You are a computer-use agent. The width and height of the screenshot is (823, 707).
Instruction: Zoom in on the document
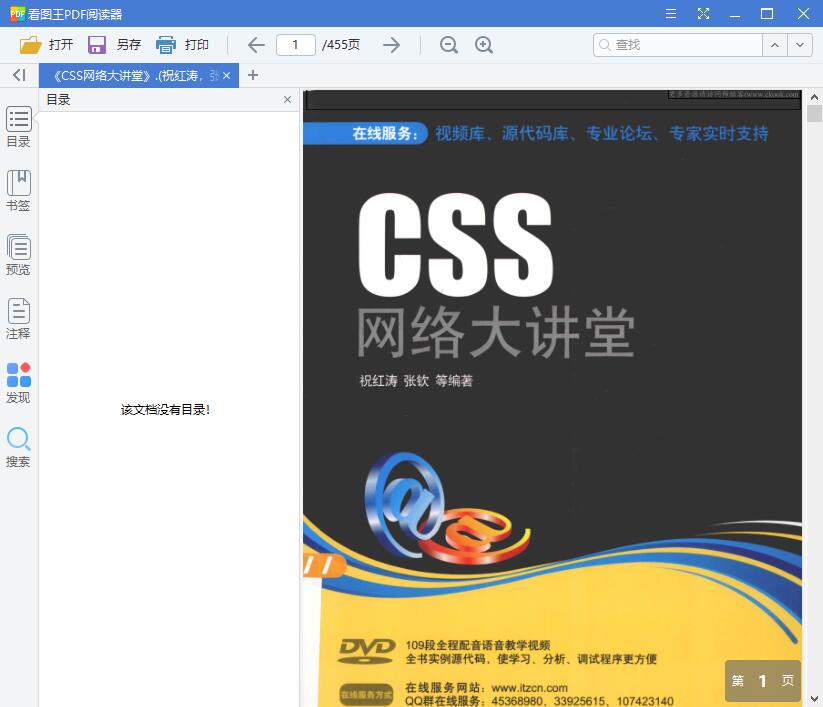pos(483,45)
